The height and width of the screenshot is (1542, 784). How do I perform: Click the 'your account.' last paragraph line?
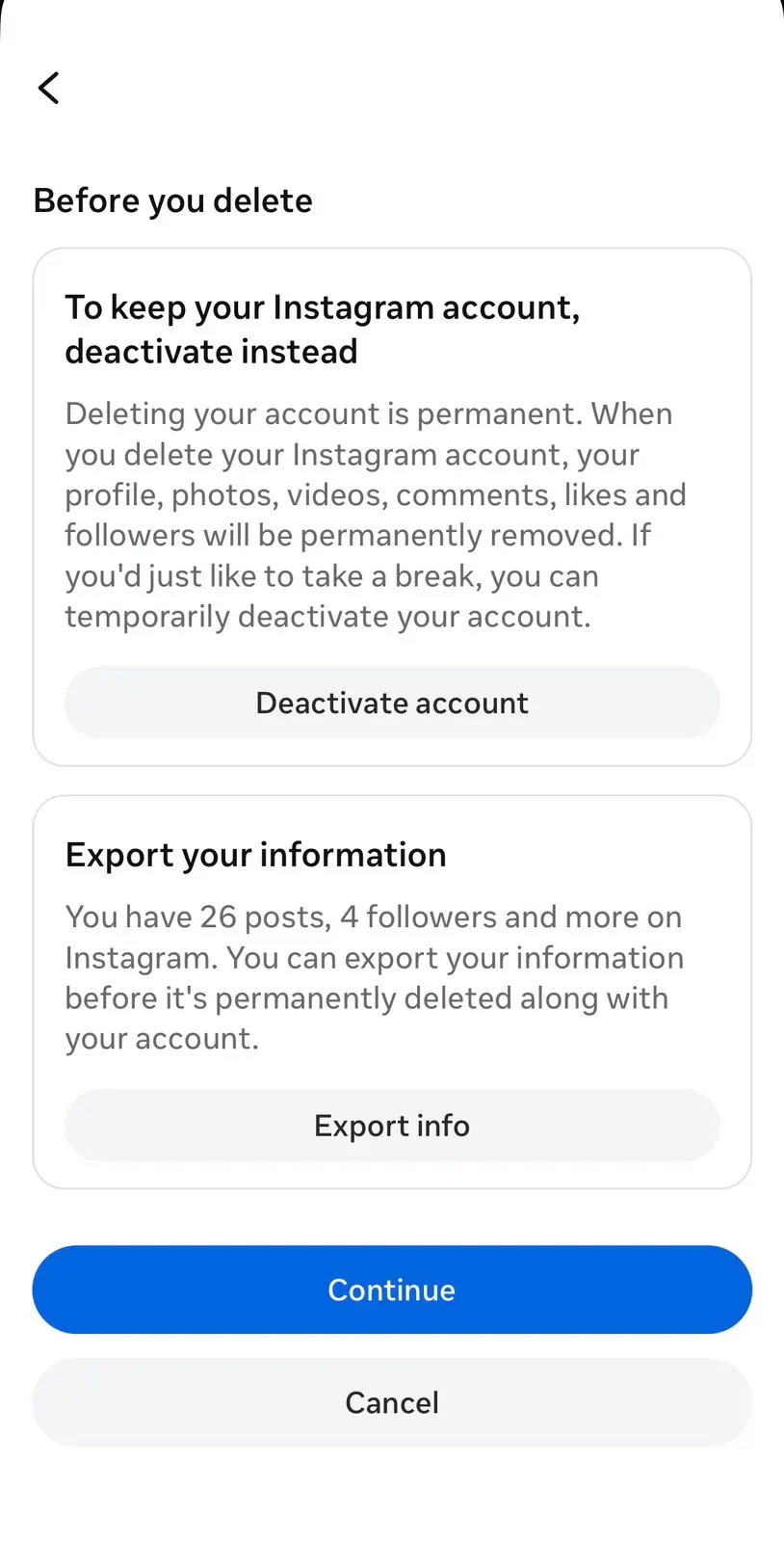(x=162, y=1039)
